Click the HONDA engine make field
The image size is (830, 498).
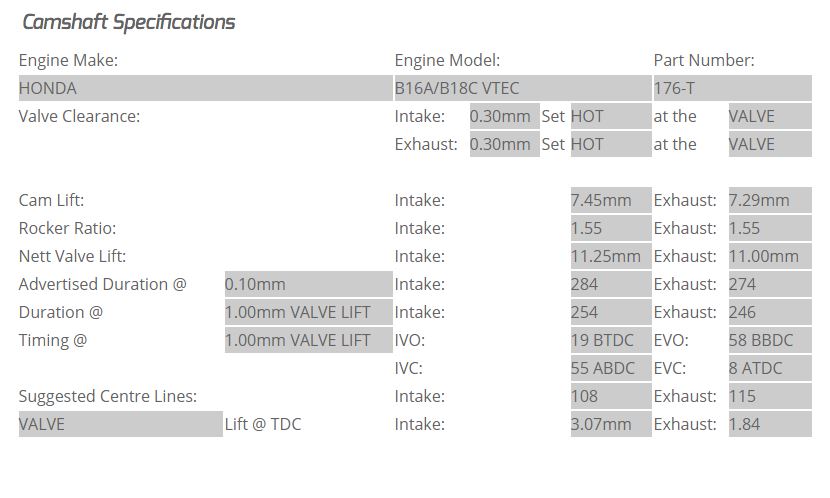[x=205, y=88]
